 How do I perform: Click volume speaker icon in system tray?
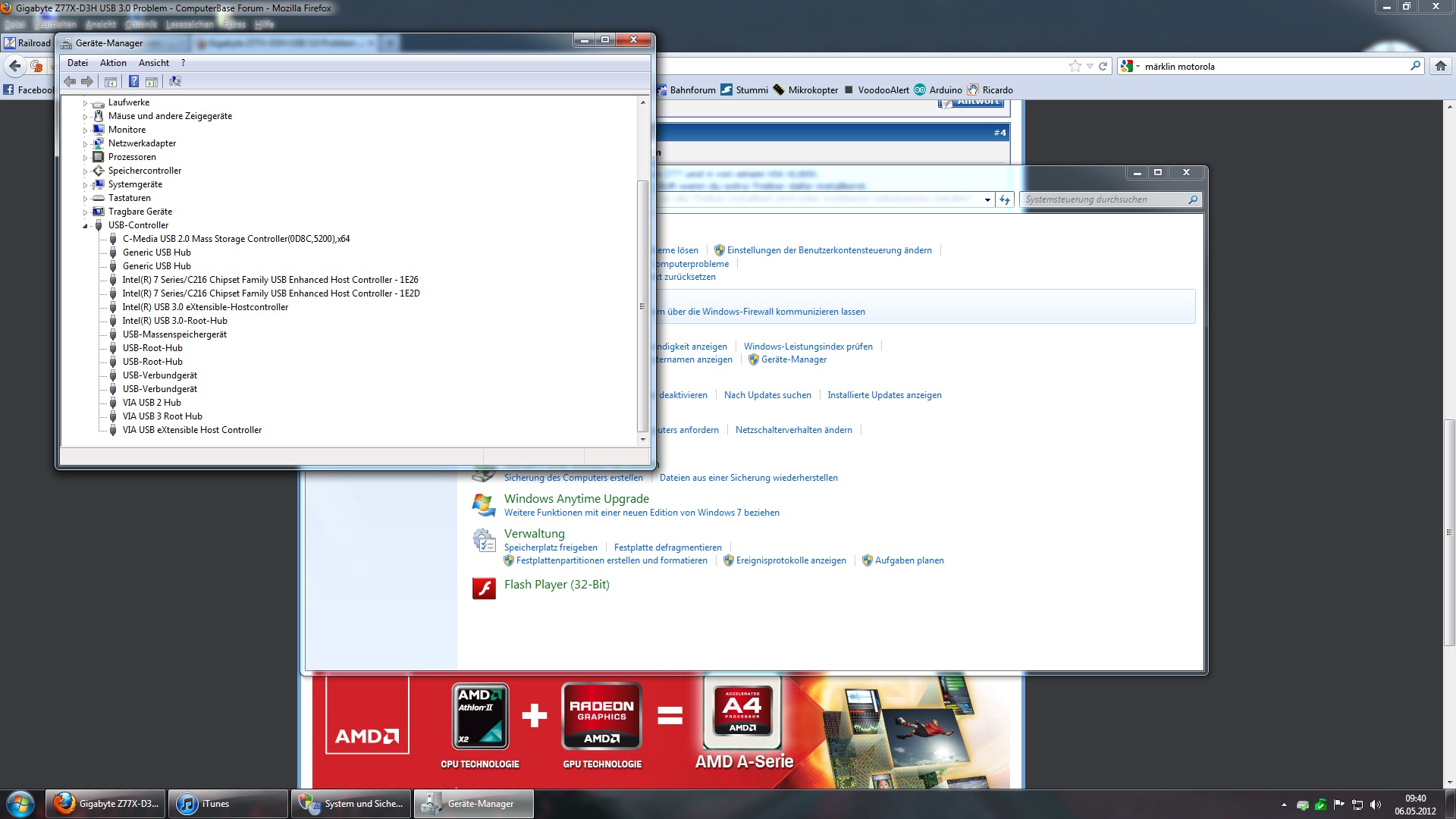(x=1376, y=805)
